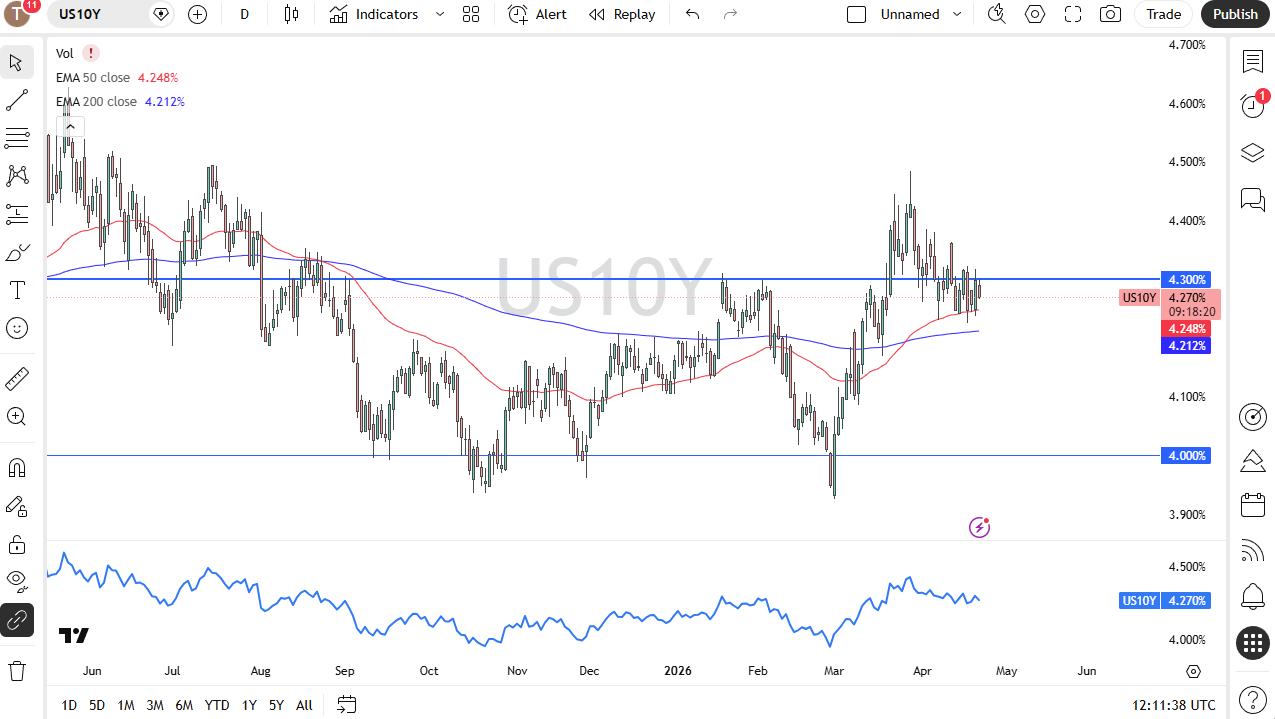
Task: Click the trash remove objects icon
Action: pos(17,670)
